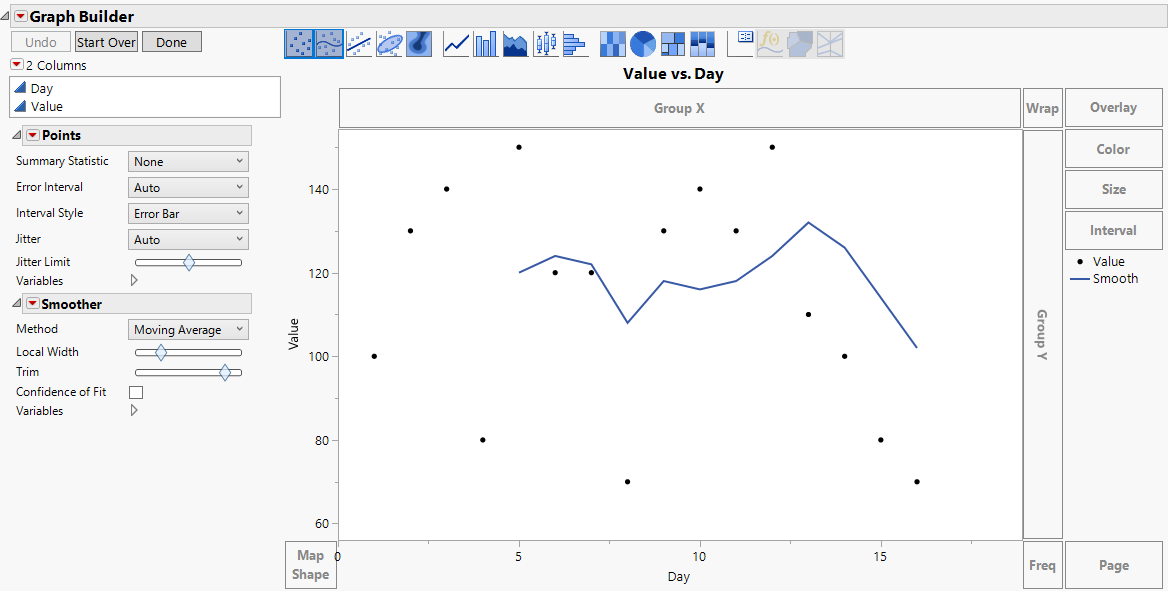Select the Line of Fit icon
The height and width of the screenshot is (591, 1168).
pyautogui.click(x=360, y=44)
